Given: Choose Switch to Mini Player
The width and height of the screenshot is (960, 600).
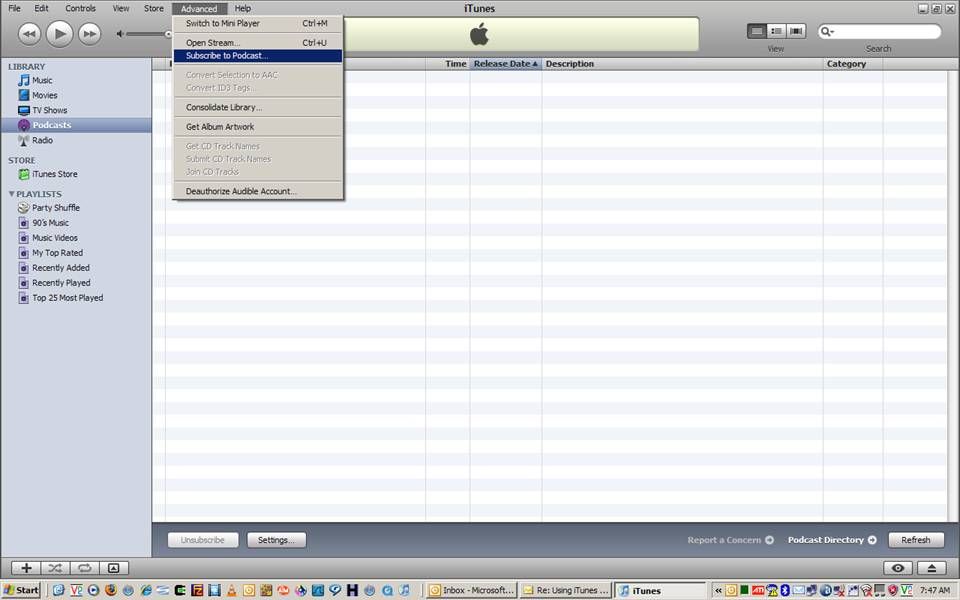Looking at the screenshot, I should click(258, 23).
